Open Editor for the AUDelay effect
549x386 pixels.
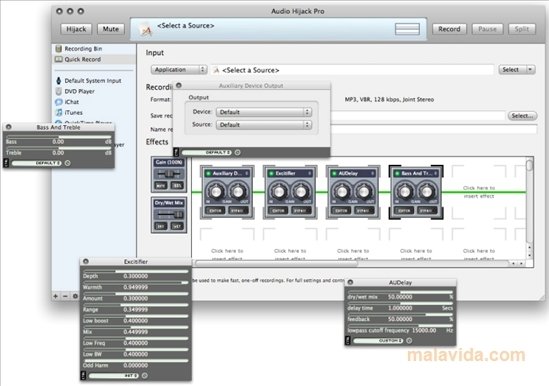(x=341, y=211)
